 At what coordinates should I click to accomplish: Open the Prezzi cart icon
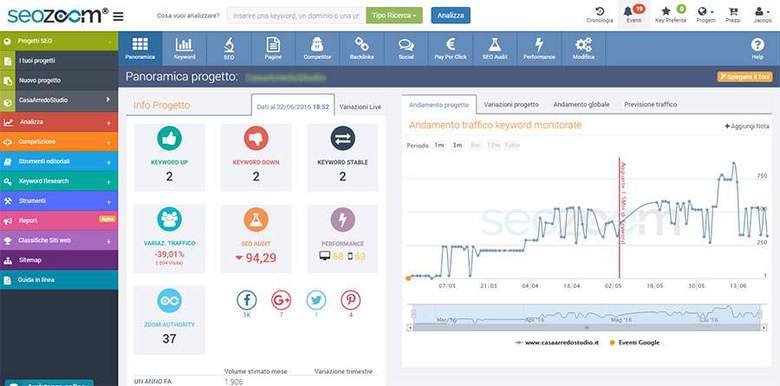(x=733, y=15)
